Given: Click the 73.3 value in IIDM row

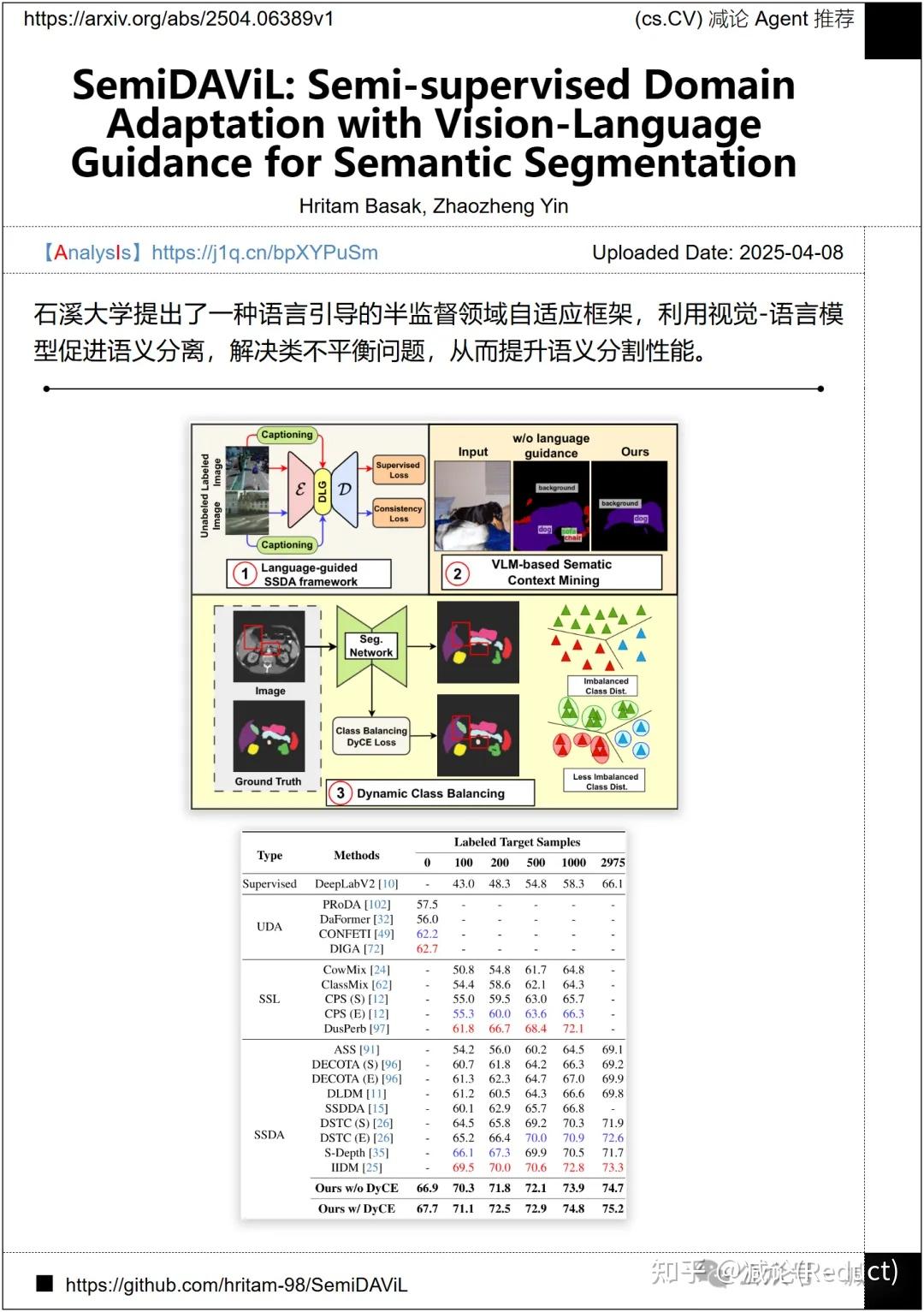Looking at the screenshot, I should [613, 1167].
